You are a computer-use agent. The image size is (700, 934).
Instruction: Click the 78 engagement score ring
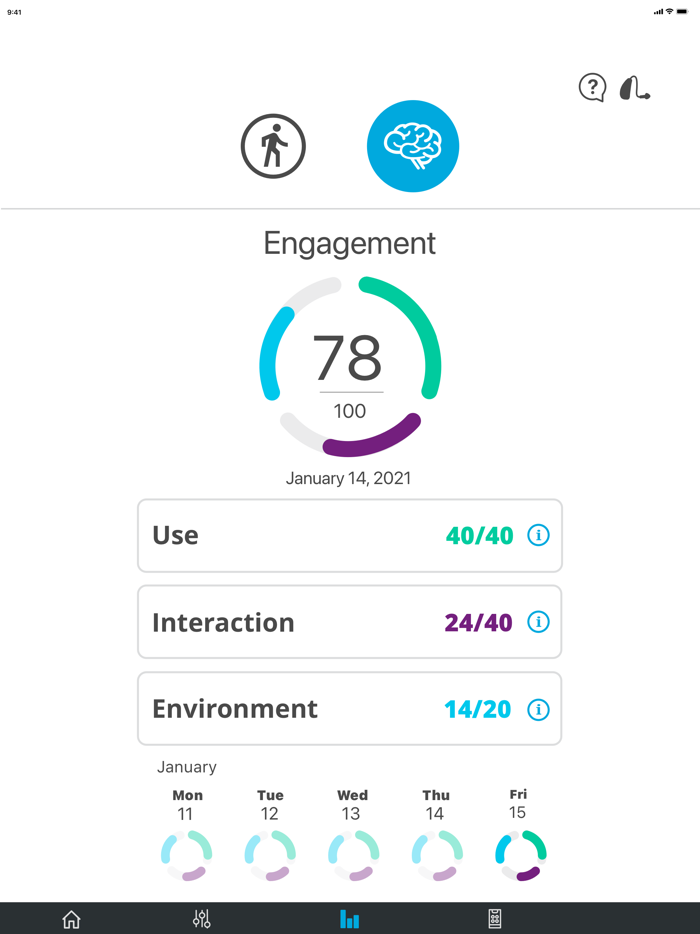point(349,363)
